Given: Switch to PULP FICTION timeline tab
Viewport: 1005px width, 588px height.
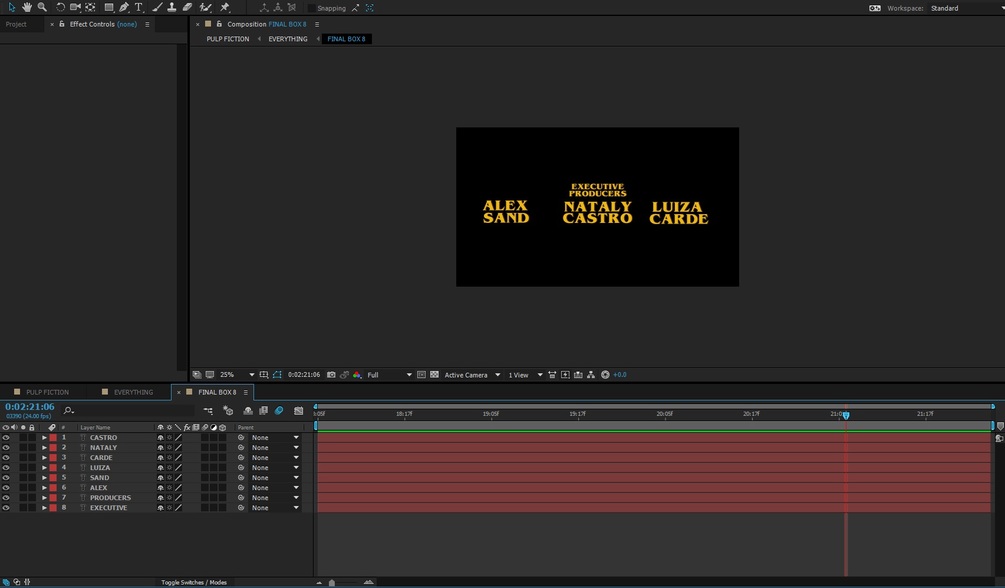Looking at the screenshot, I should pos(47,392).
